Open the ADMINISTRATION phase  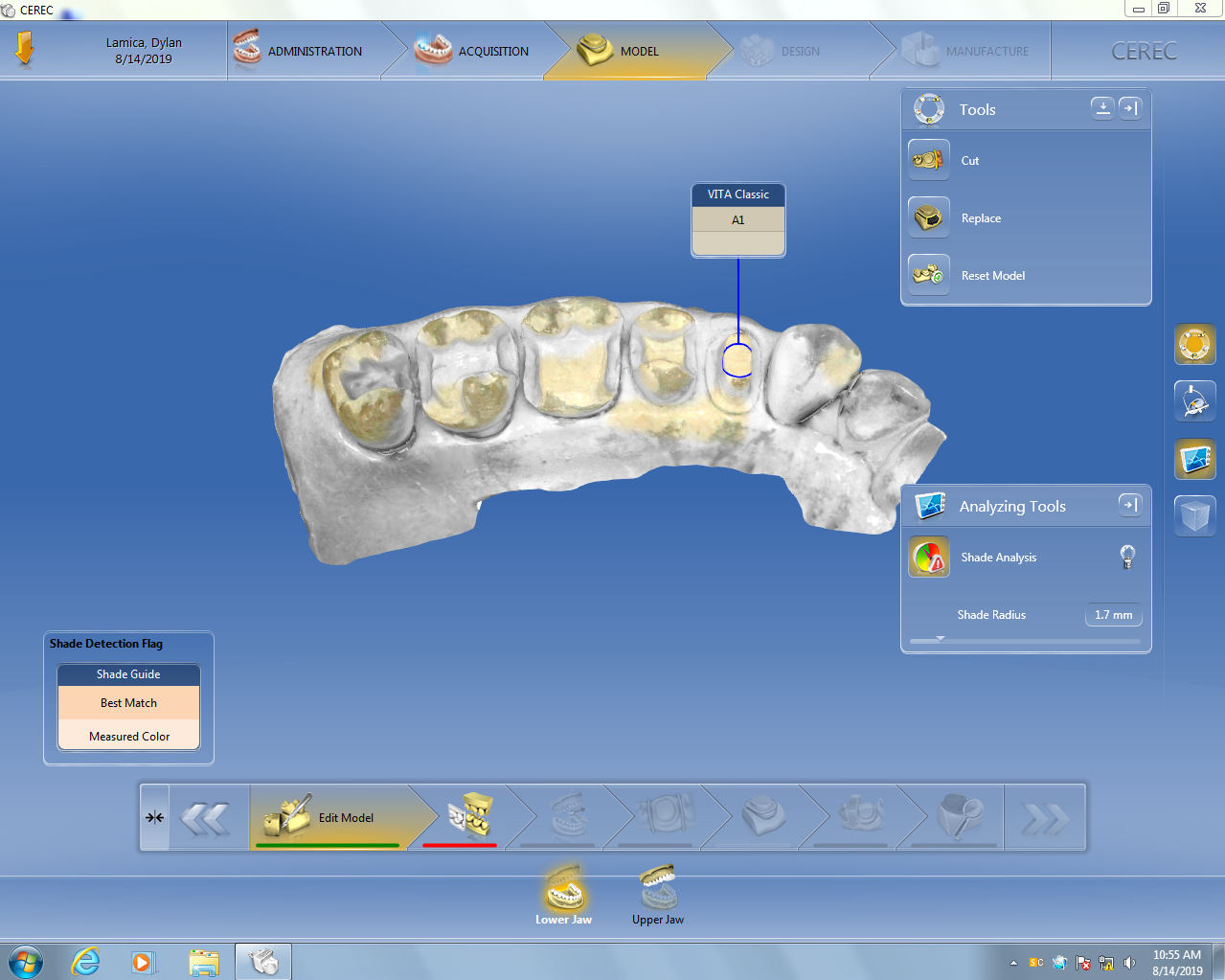pos(305,51)
